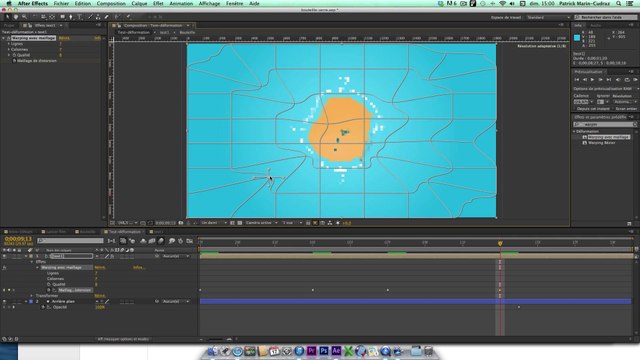Click Bouteille in the composition breadcrumb
This screenshot has width=640, height=360.
pyautogui.click(x=187, y=32)
